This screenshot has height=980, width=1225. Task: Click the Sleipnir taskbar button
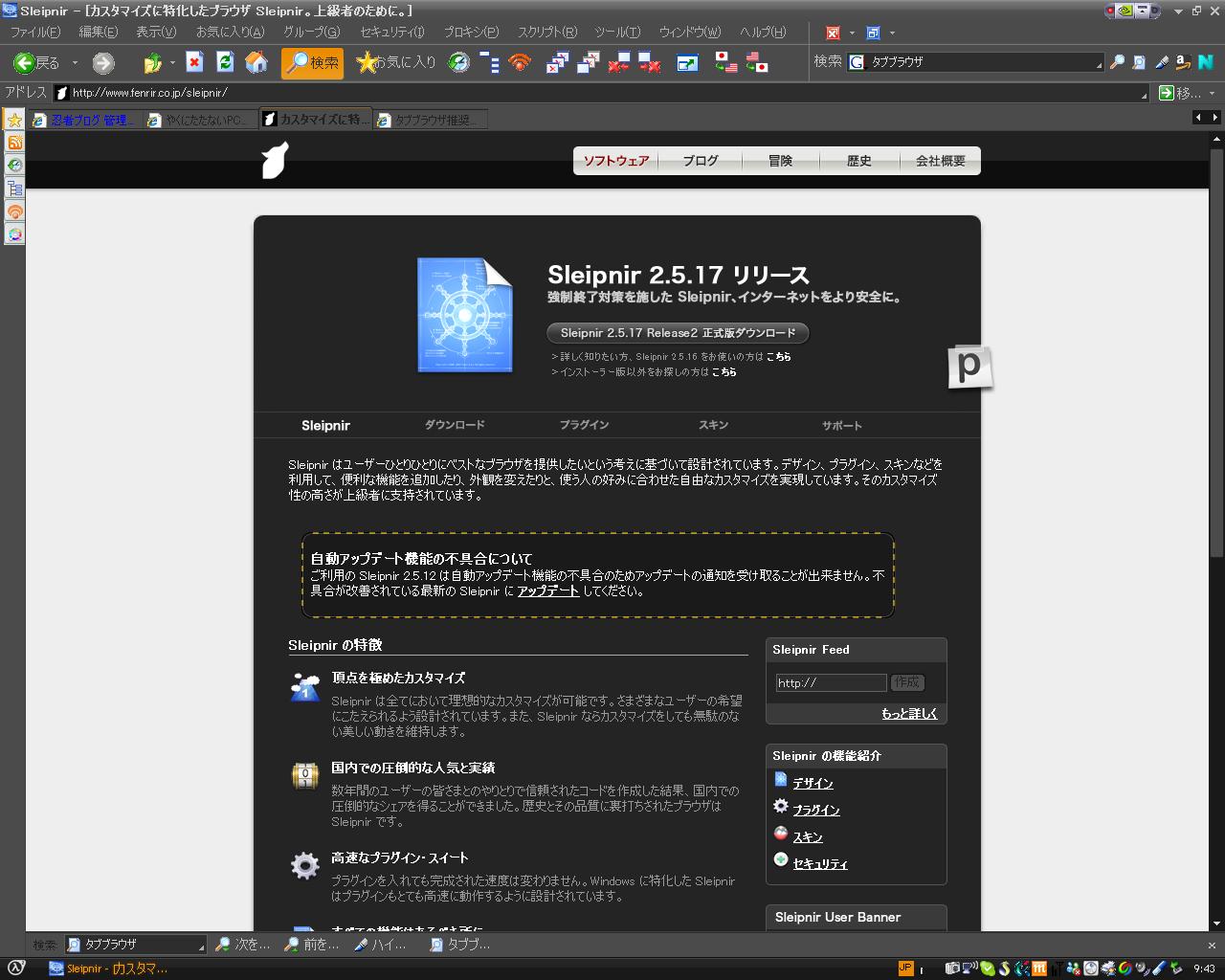(108, 969)
